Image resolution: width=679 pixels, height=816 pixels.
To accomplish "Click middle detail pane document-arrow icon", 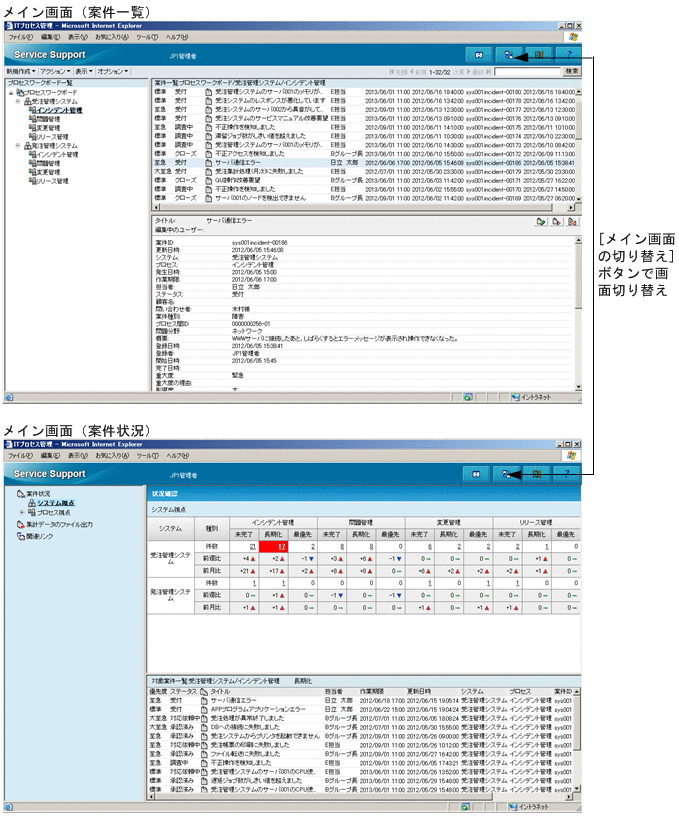I will [557, 222].
